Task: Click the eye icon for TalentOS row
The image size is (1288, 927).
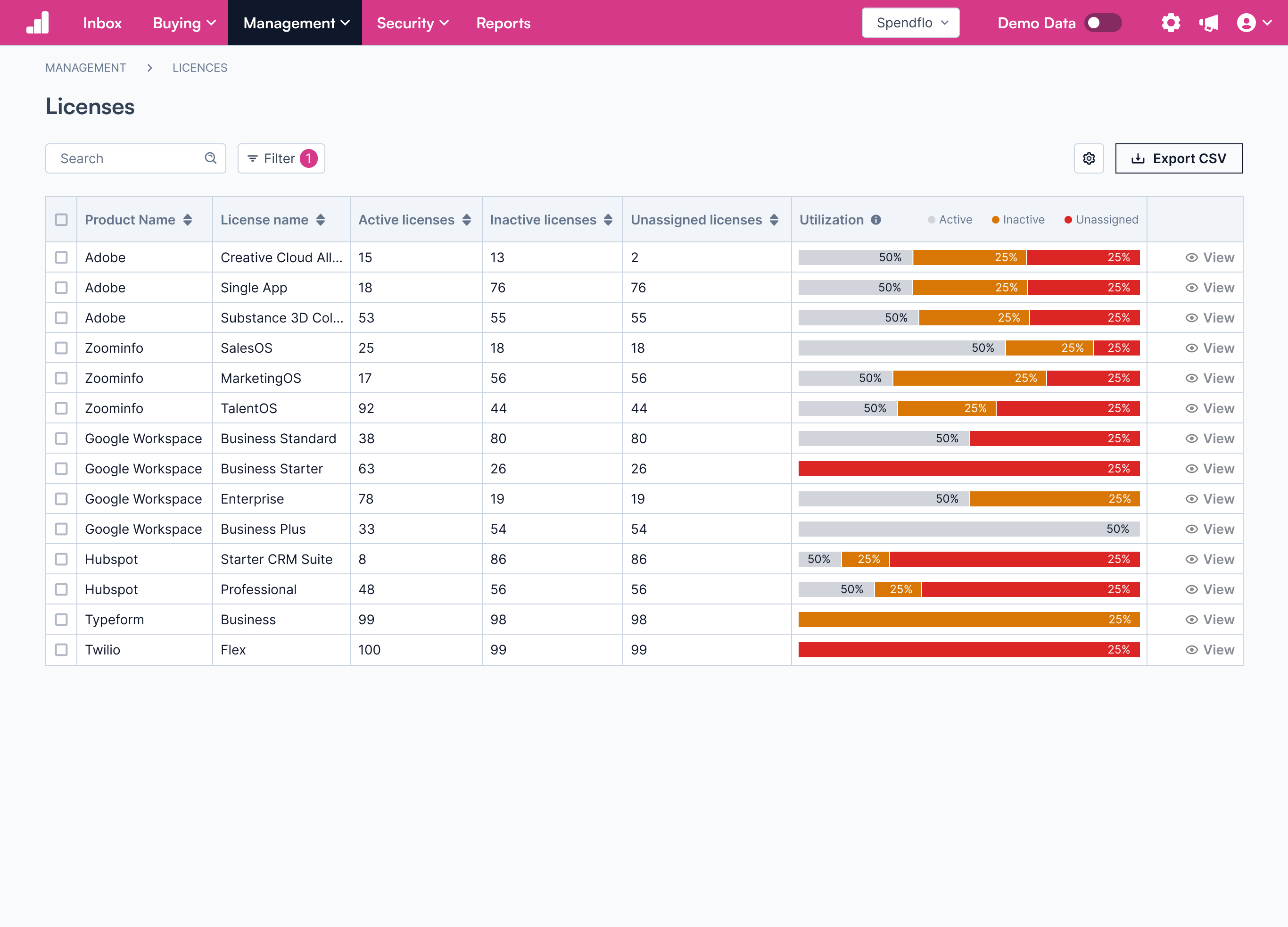Action: pos(1191,408)
